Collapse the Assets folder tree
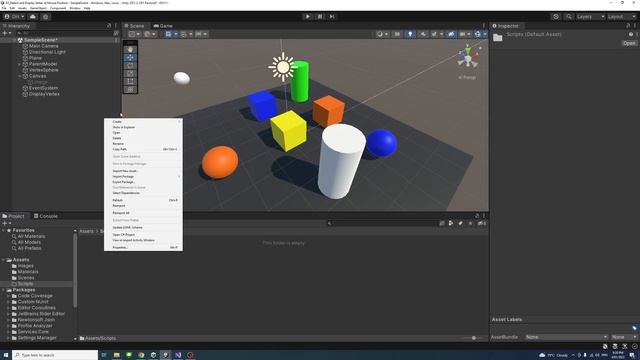 pos(4,260)
